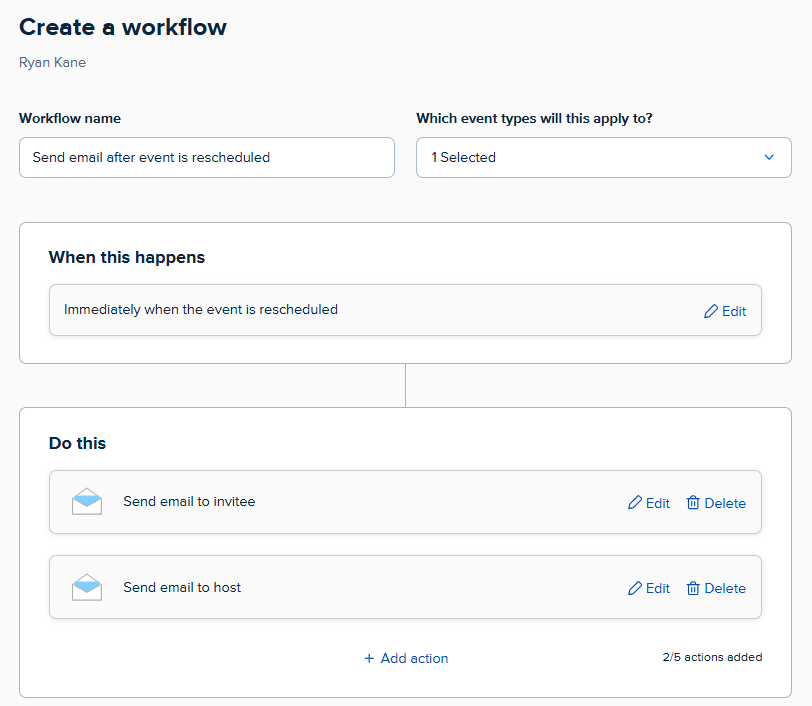Click the plus icon beside Add action
Image resolution: width=812 pixels, height=706 pixels.
click(369, 658)
